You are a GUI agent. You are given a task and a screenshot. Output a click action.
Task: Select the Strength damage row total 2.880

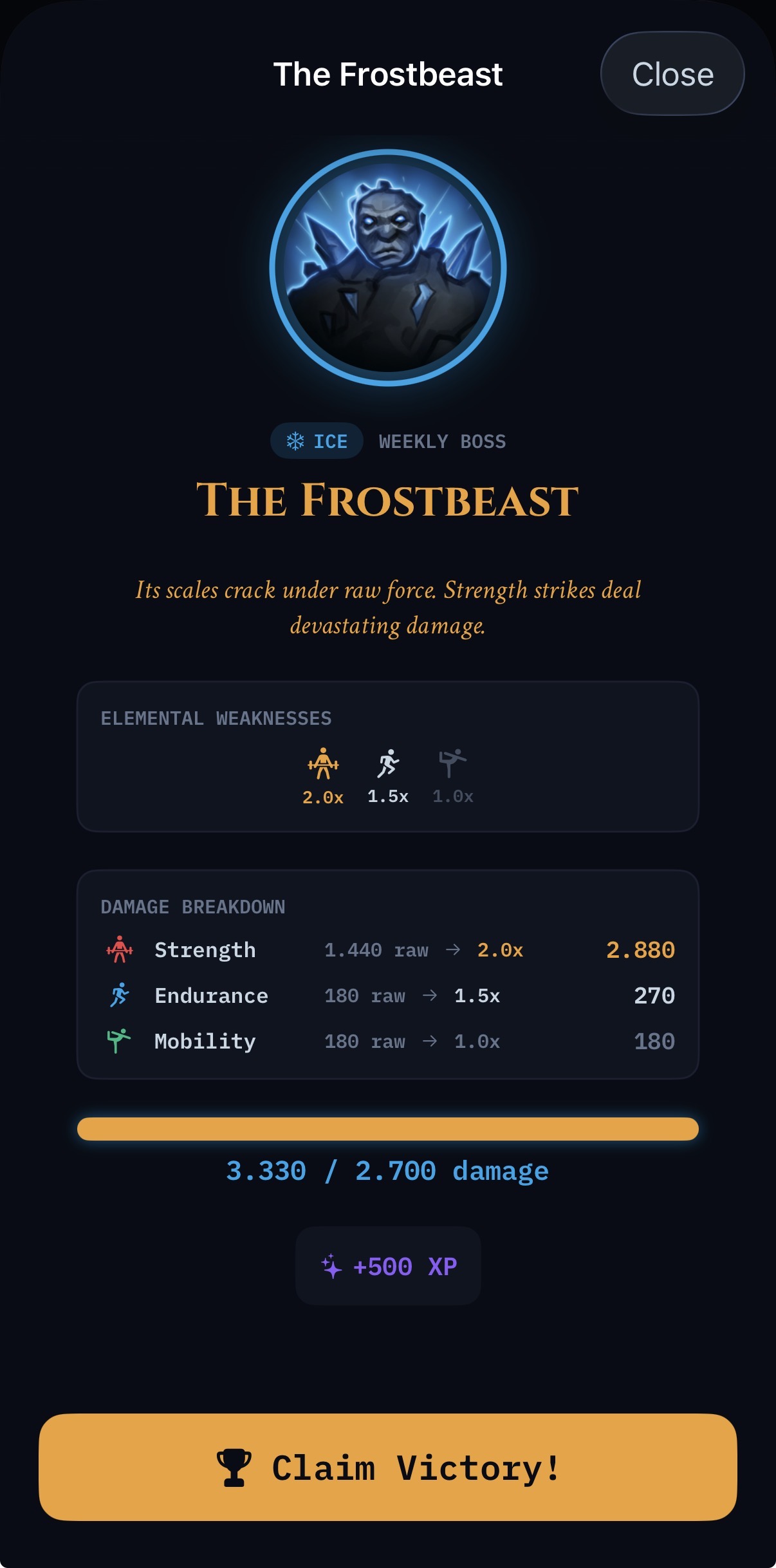640,950
